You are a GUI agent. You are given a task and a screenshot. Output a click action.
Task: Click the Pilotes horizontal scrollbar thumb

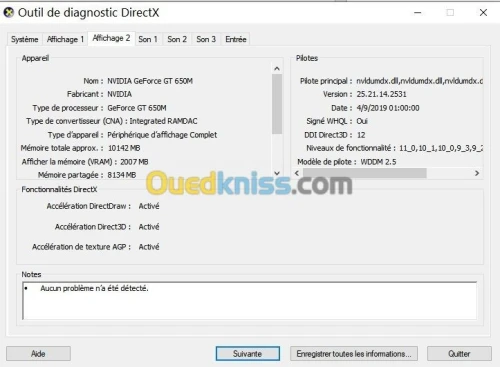click(364, 173)
